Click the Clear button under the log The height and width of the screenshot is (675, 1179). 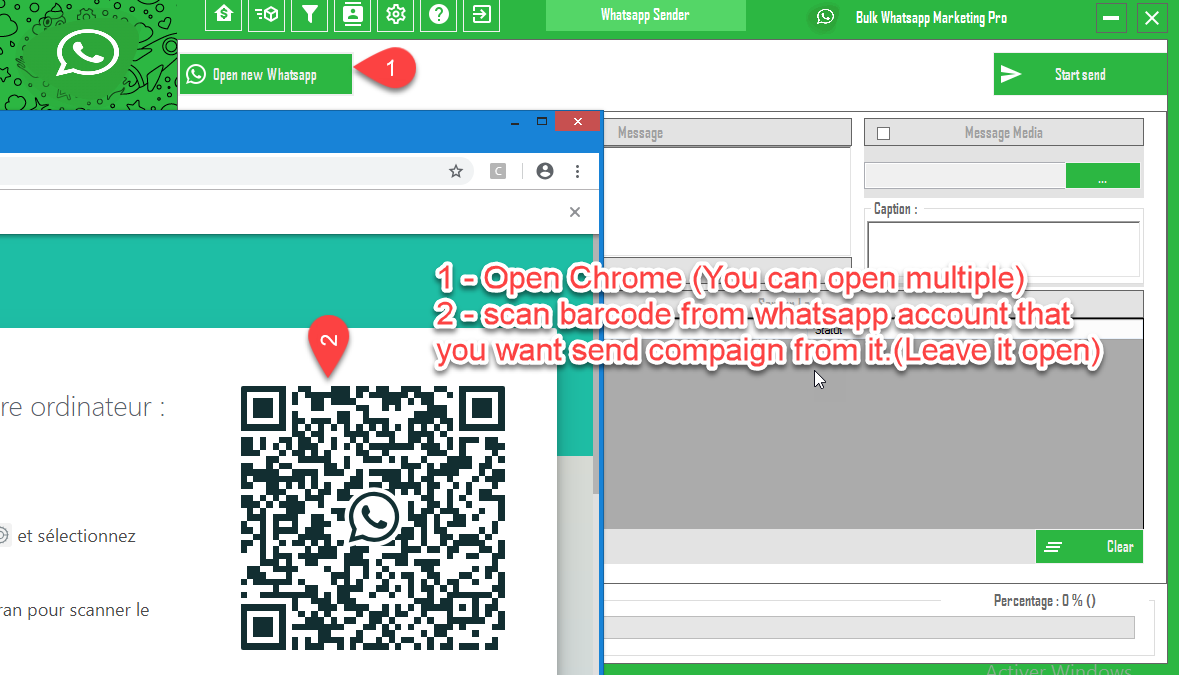(x=1089, y=547)
